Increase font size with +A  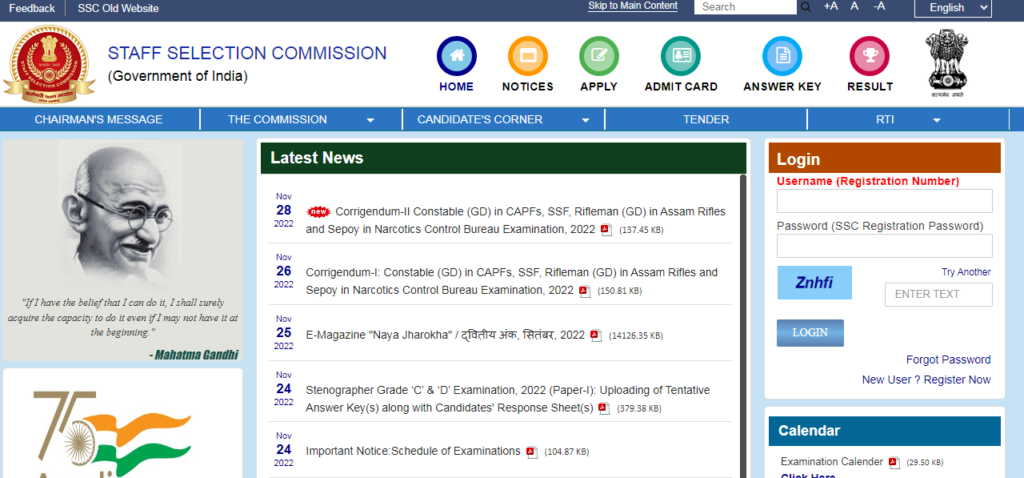[831, 7]
